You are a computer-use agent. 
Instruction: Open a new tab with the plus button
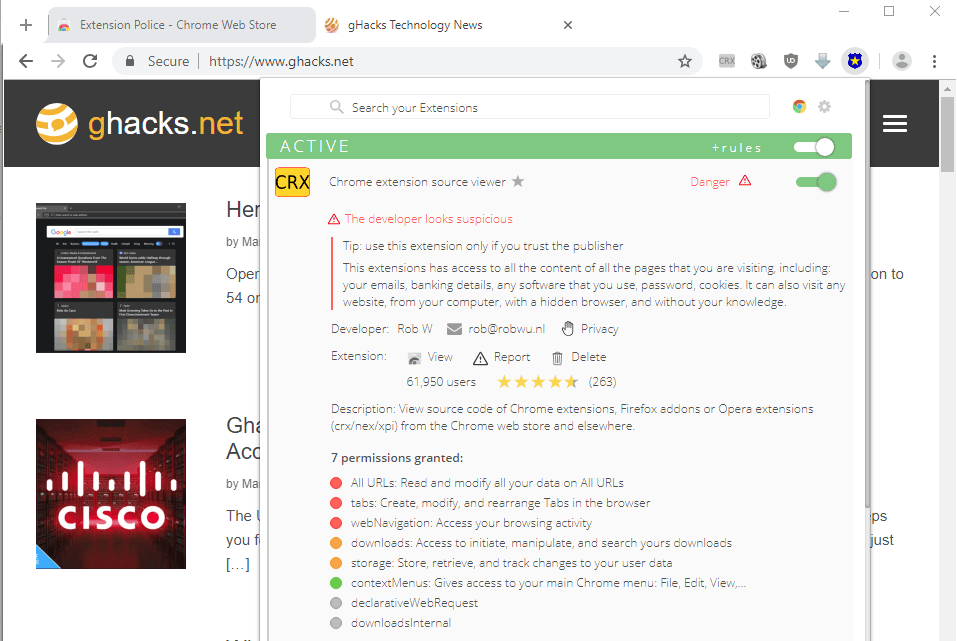point(26,25)
